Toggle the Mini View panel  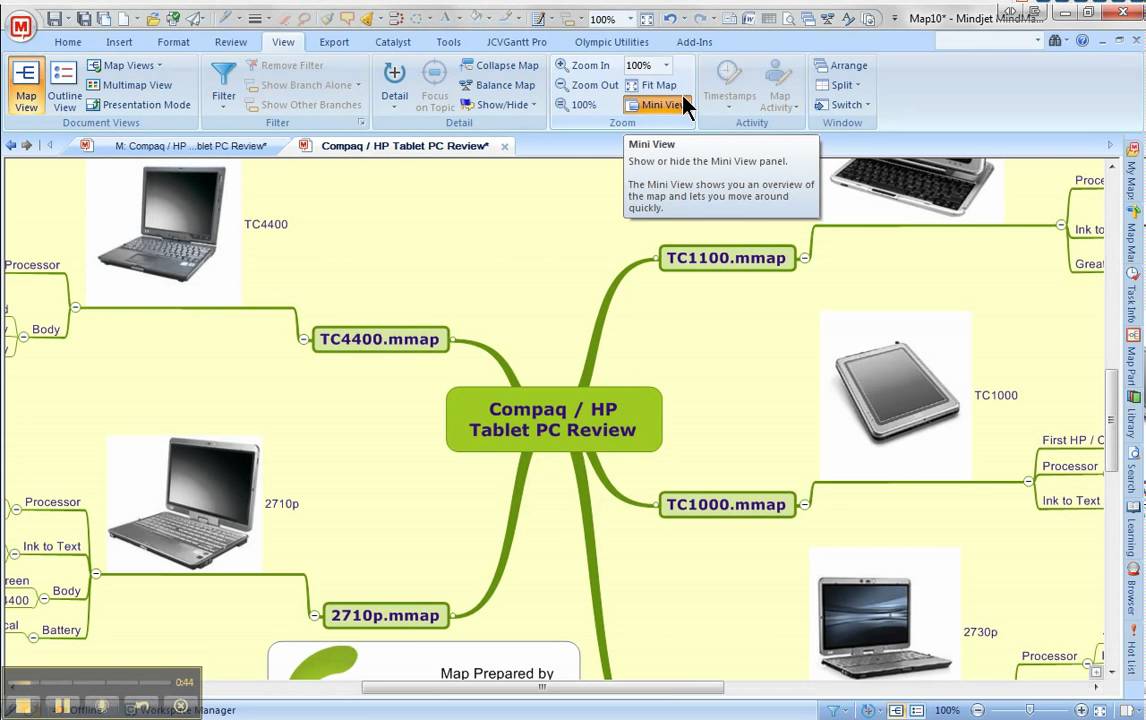point(655,105)
